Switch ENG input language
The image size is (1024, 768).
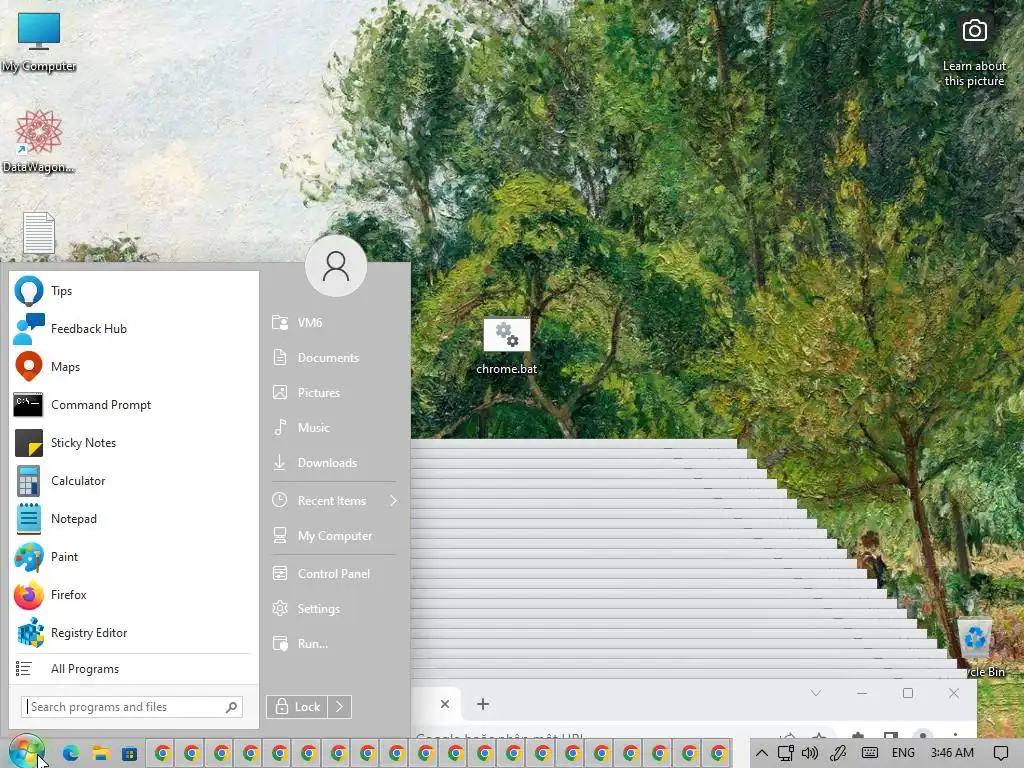pos(903,753)
